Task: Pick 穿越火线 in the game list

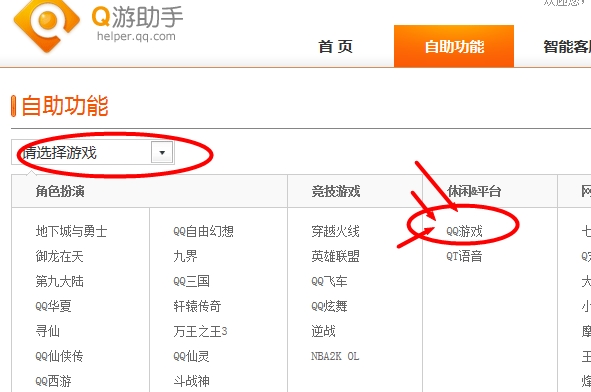Action: 335,231
